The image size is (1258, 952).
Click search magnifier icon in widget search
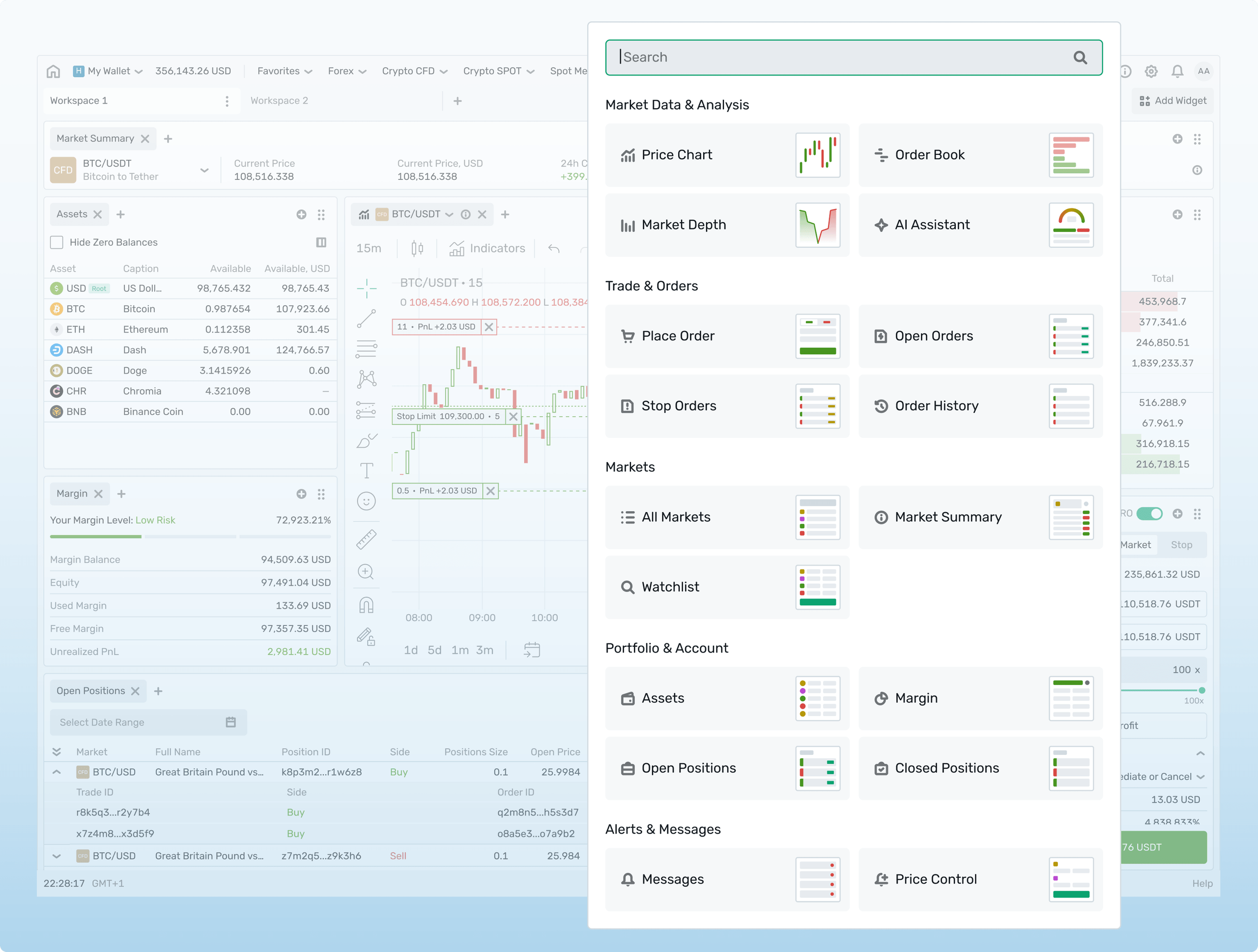pos(1080,58)
